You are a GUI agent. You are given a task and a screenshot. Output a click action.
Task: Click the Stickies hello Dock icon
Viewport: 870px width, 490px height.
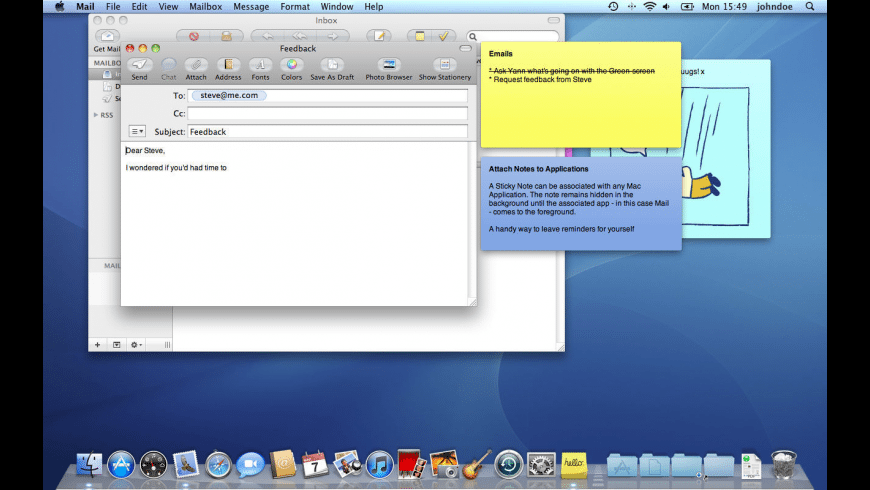click(x=574, y=464)
